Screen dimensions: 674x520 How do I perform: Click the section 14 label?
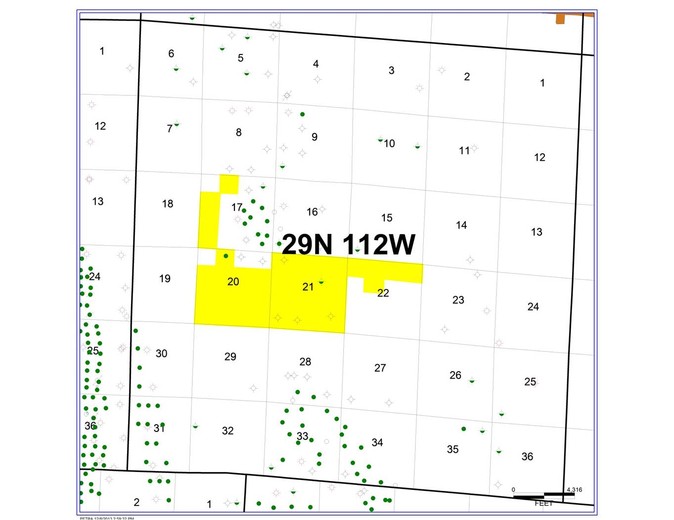pyautogui.click(x=462, y=225)
